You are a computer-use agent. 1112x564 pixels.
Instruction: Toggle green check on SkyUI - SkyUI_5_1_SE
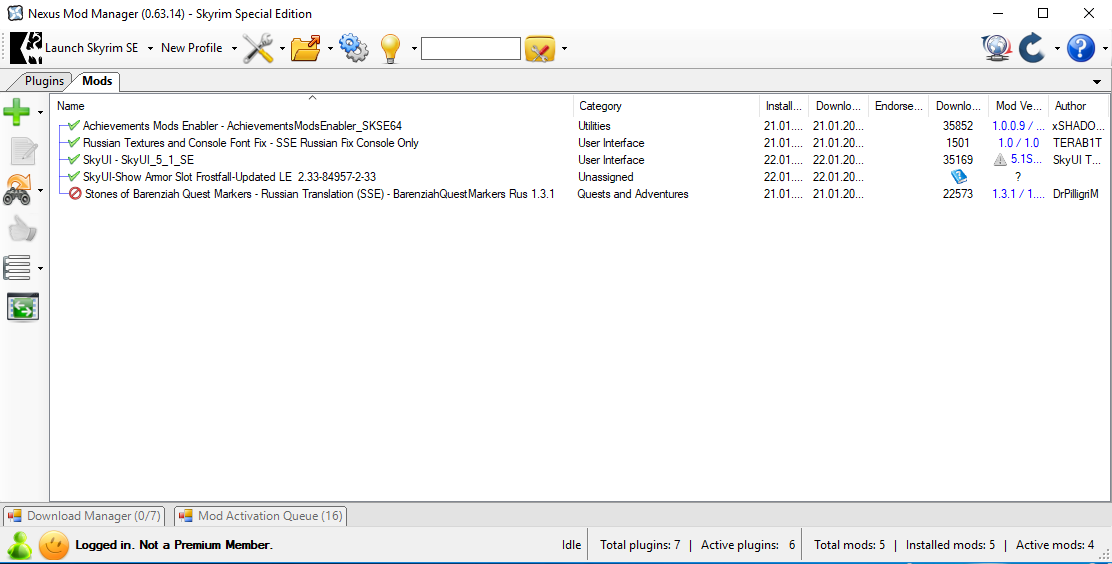tap(74, 160)
